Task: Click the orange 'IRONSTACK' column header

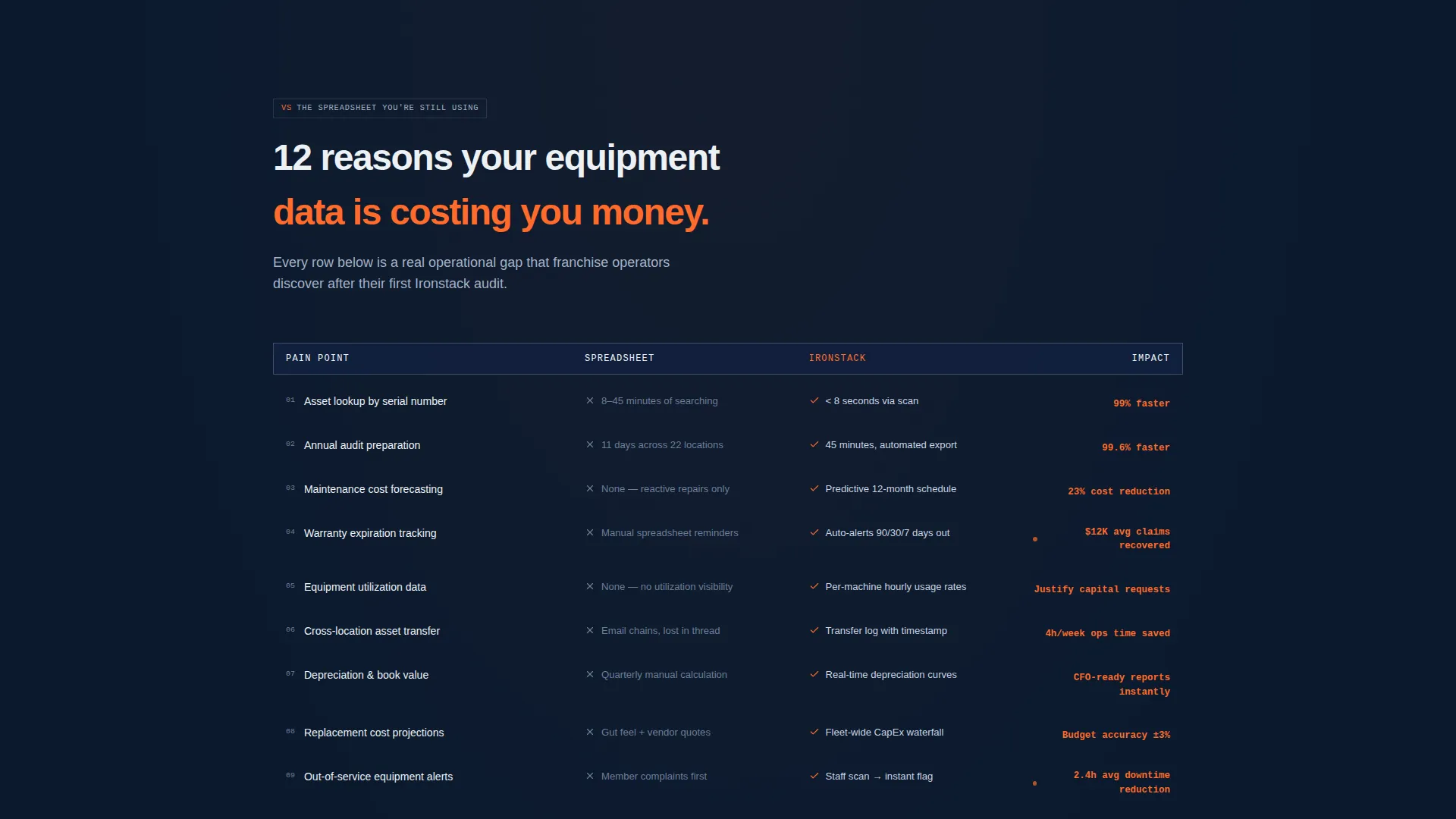Action: (x=837, y=358)
